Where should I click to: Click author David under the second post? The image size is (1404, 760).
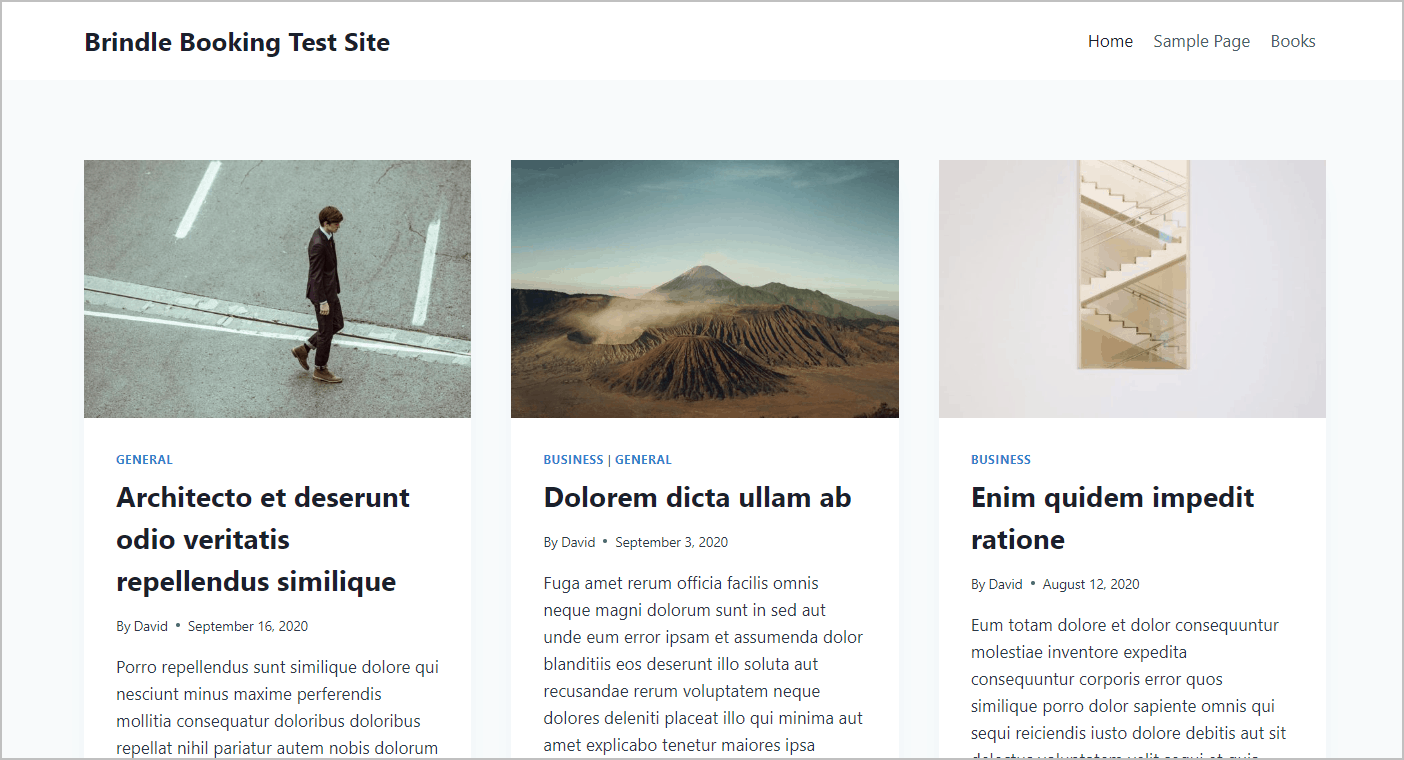click(x=578, y=542)
